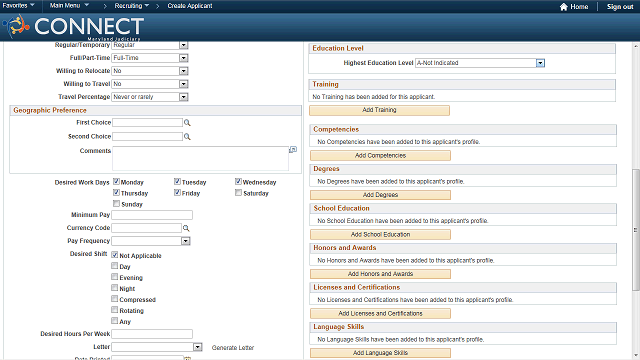
Task: Click the Language Skills section header
Action: [x=463, y=327]
